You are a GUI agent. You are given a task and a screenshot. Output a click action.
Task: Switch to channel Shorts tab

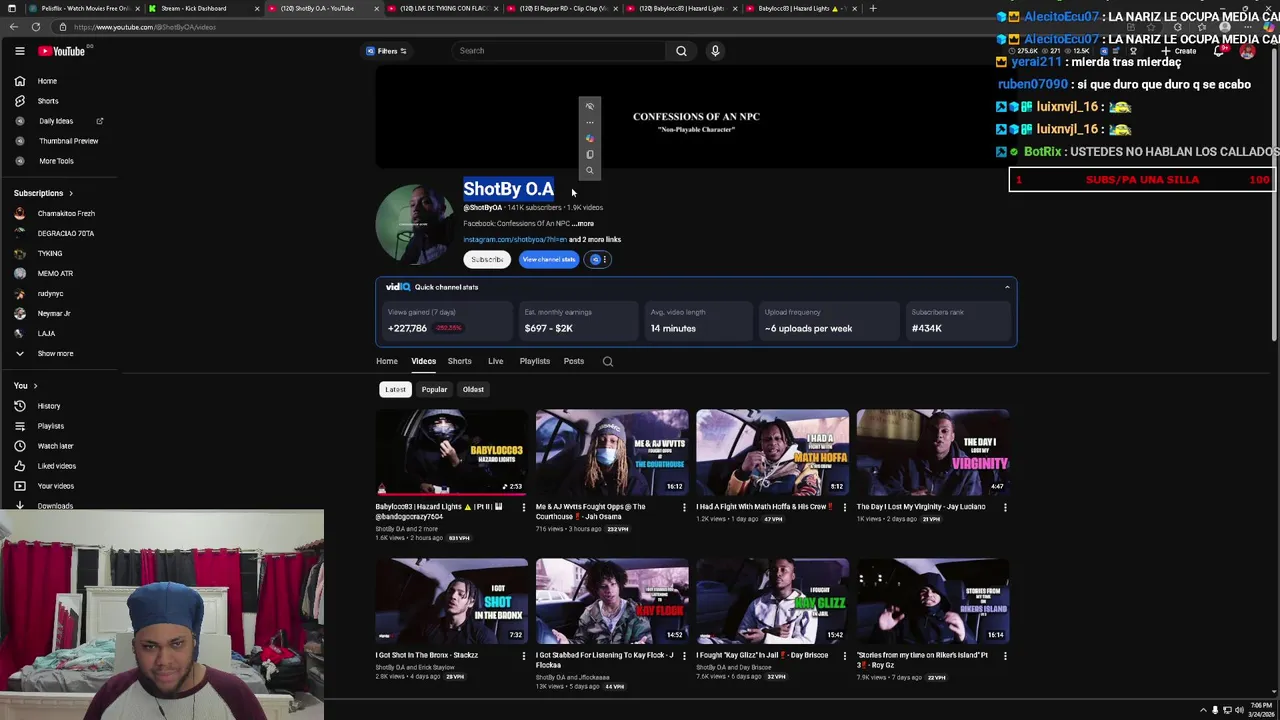point(459,361)
